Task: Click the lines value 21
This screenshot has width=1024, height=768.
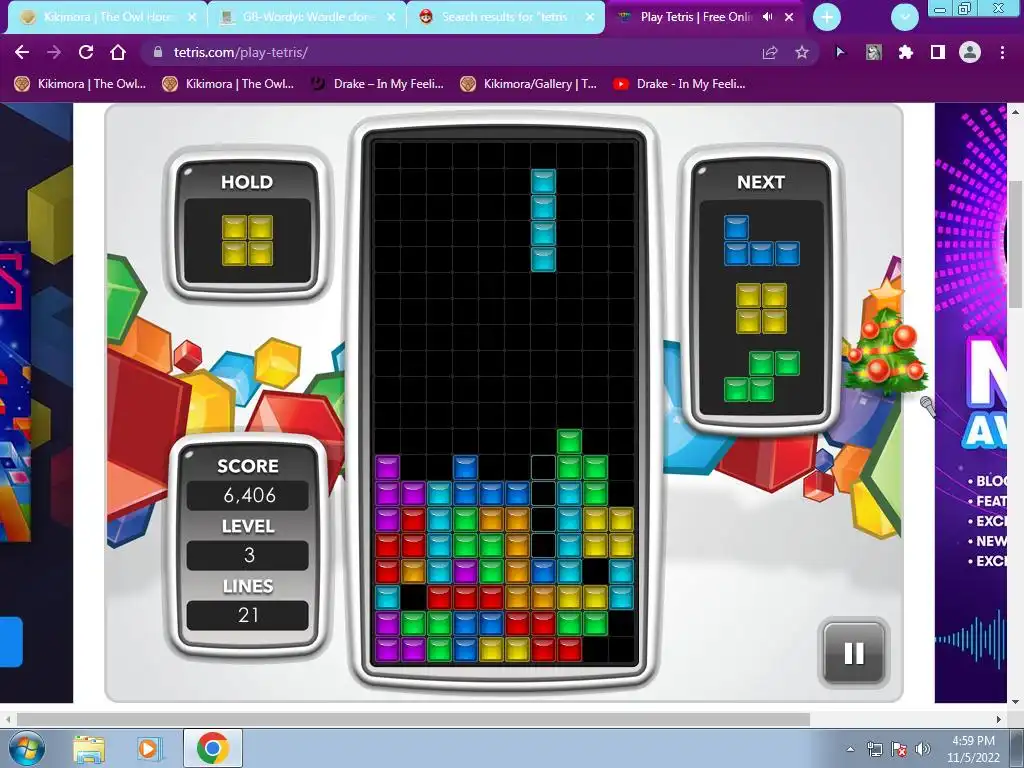Action: tap(248, 615)
